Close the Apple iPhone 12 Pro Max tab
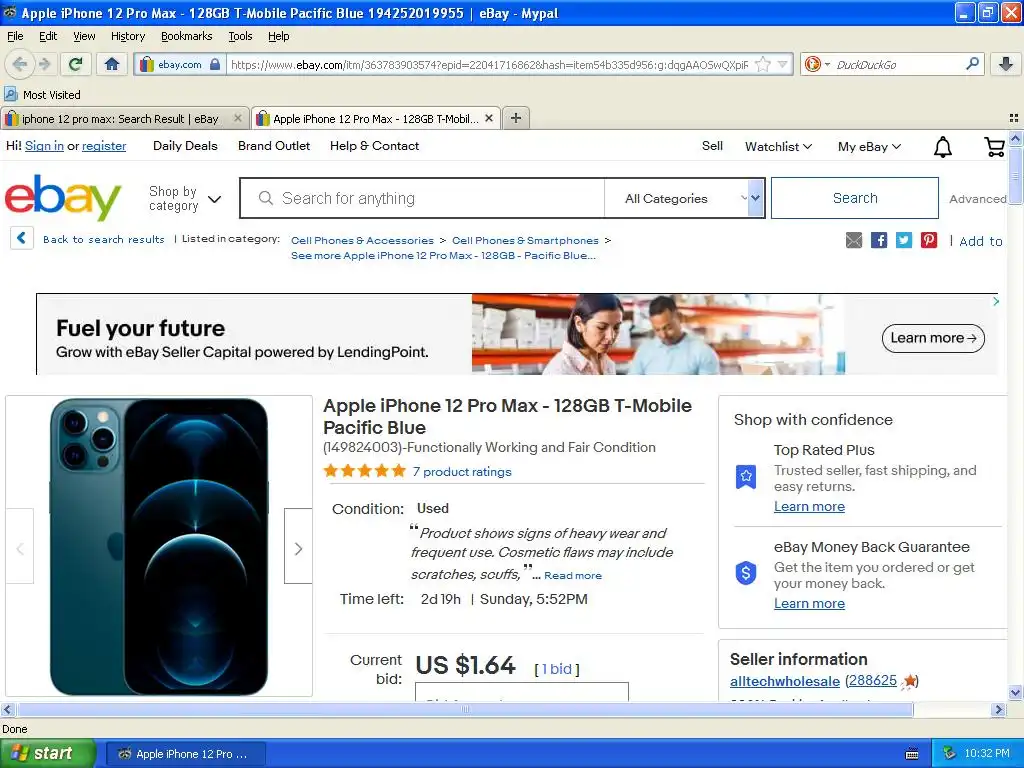1024x768 pixels. point(489,118)
